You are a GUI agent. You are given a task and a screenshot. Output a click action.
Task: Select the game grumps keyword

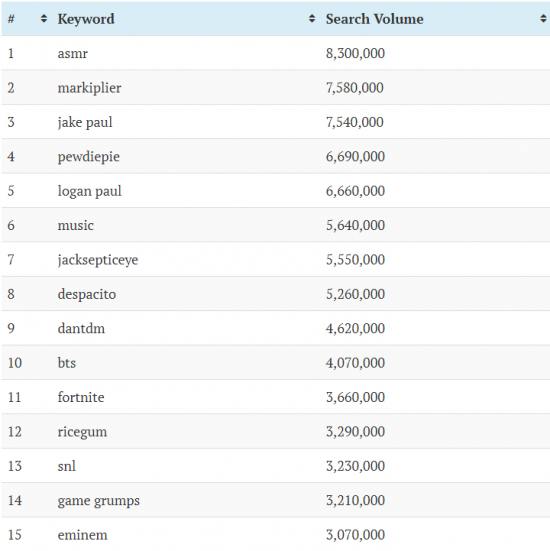[x=98, y=501]
